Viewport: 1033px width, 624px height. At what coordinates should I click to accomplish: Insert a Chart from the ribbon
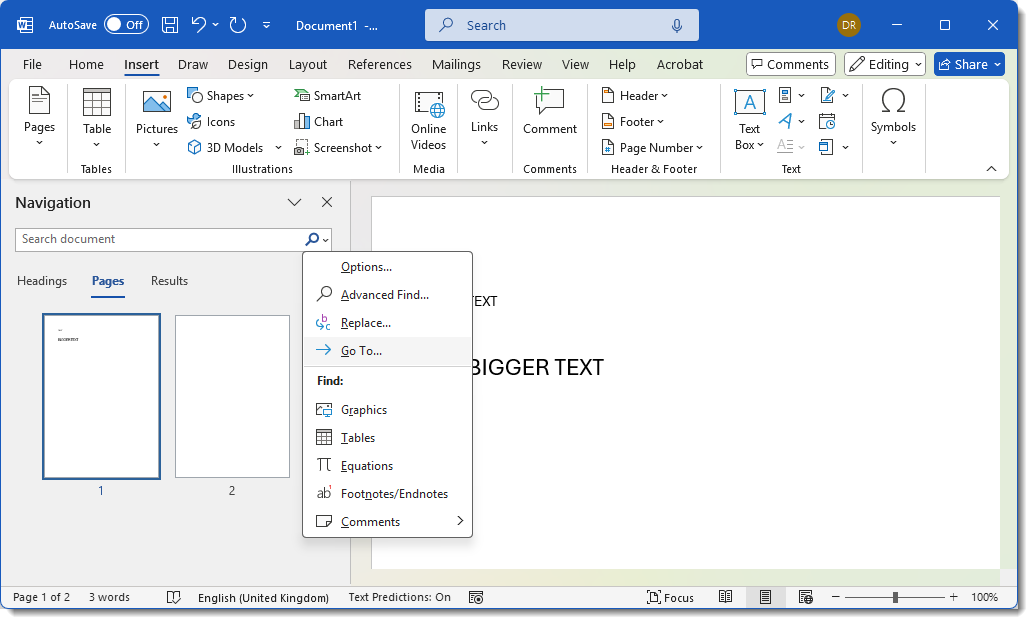point(318,122)
